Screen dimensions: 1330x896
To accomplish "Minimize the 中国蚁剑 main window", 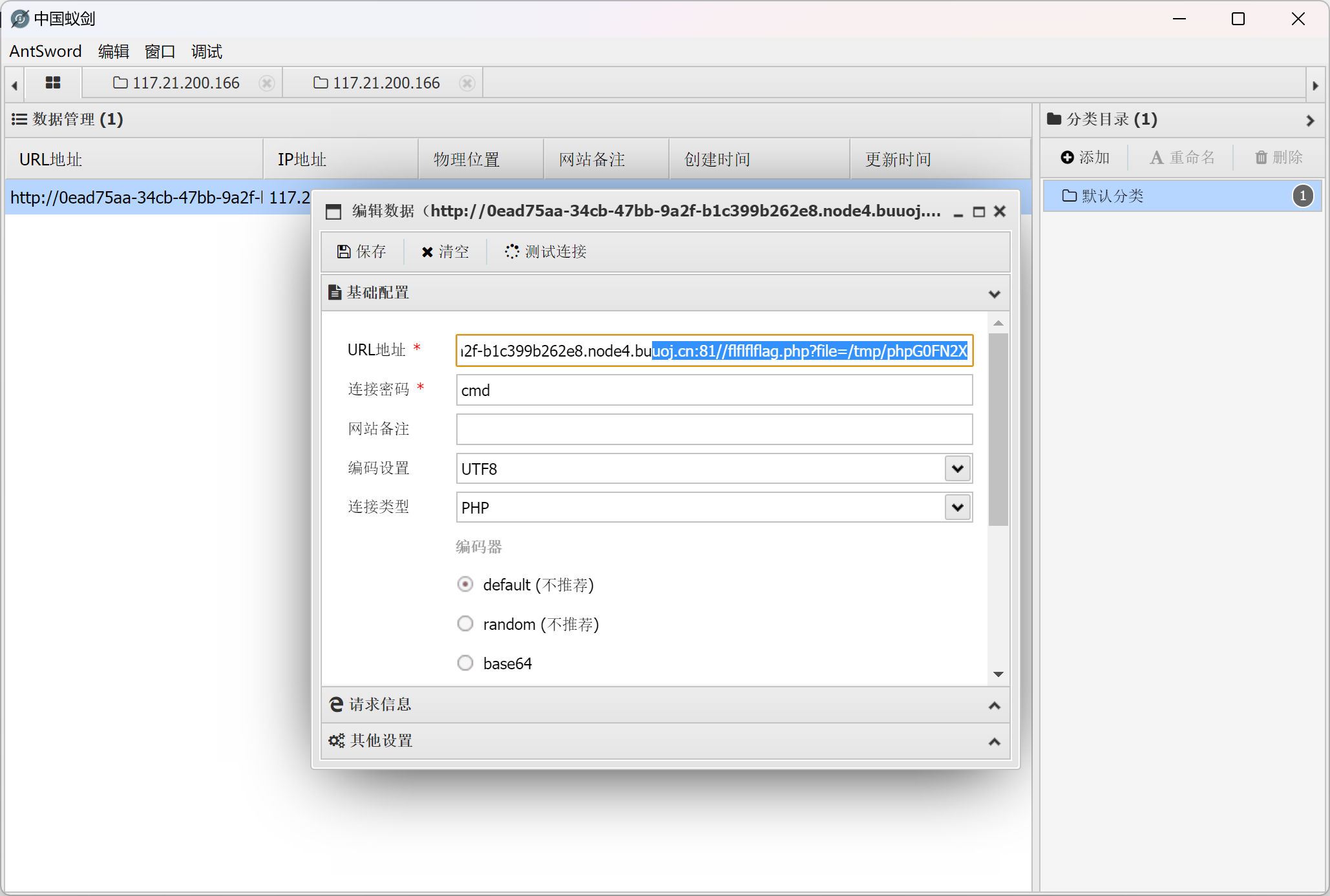I will pos(1179,19).
